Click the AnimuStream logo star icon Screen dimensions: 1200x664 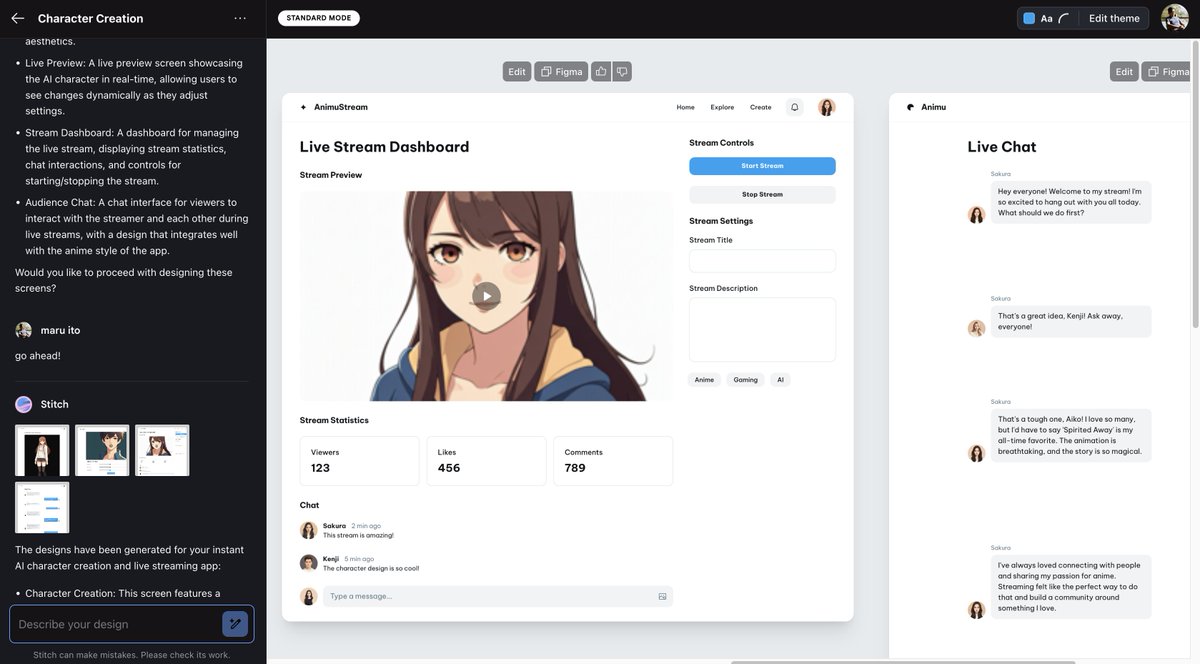pos(304,107)
